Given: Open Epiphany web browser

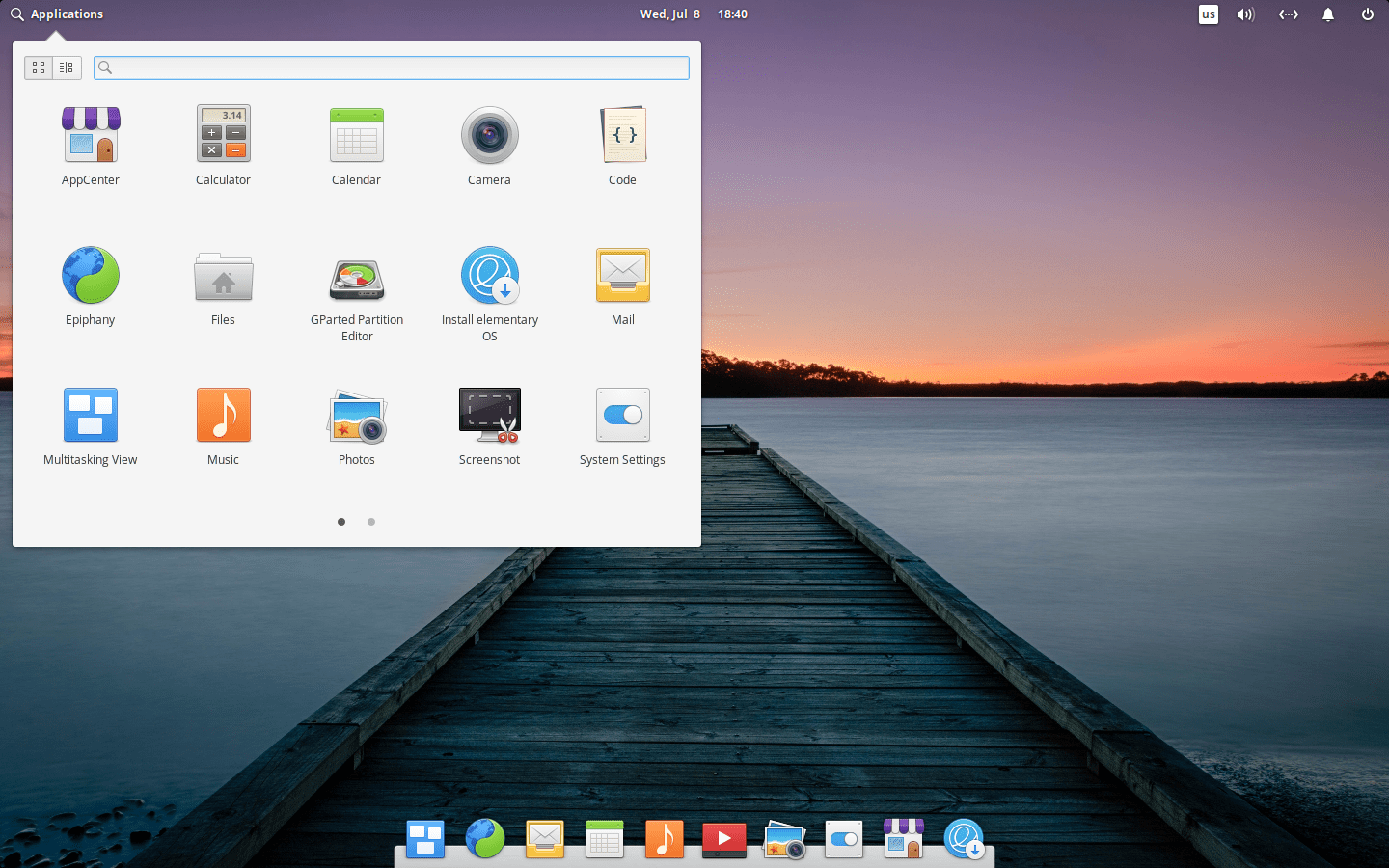Looking at the screenshot, I should (91, 286).
